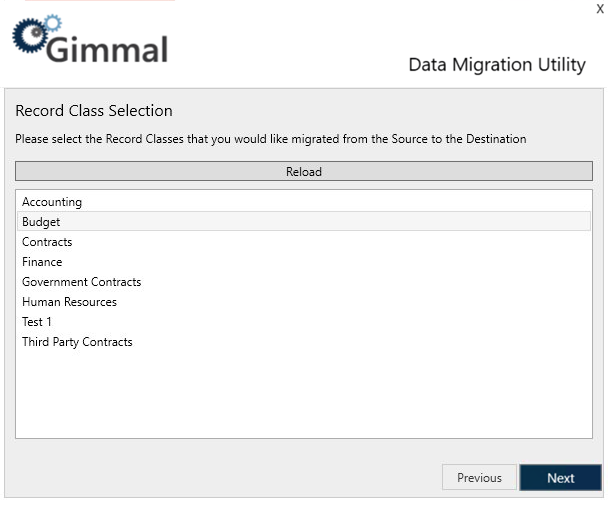Close the Data Migration Utility window
Image resolution: width=608 pixels, height=505 pixels.
tap(600, 9)
